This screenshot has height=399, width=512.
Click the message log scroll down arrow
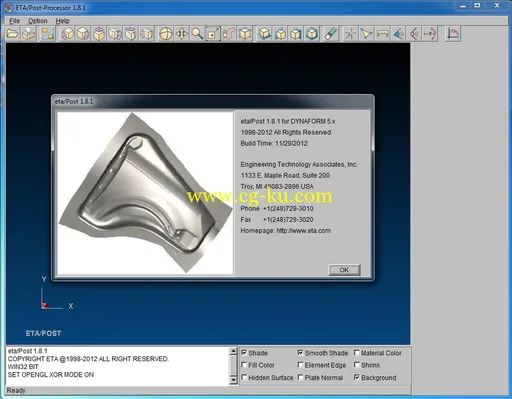pyautogui.click(x=234, y=380)
